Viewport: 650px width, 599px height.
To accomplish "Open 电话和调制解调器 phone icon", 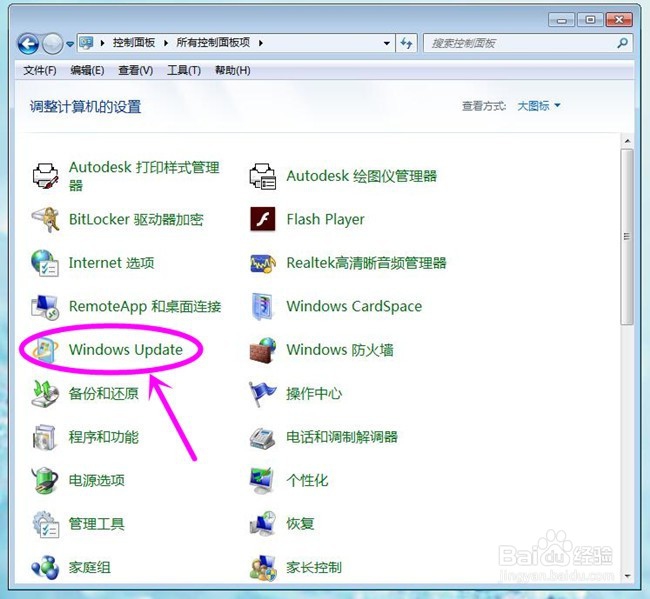I will 262,438.
